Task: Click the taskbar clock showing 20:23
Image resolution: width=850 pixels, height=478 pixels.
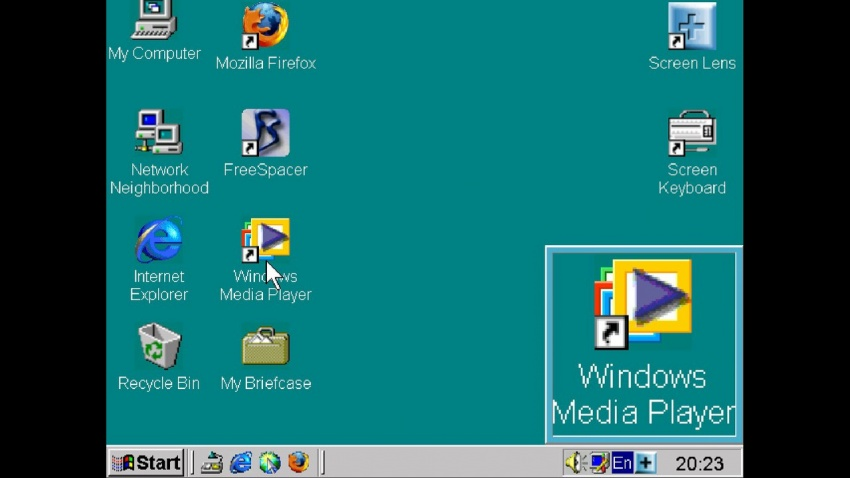Action: click(699, 463)
